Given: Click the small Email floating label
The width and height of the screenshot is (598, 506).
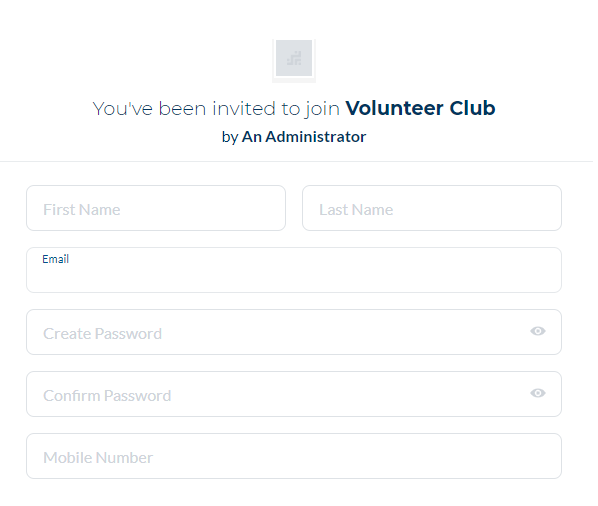Looking at the screenshot, I should point(56,261).
